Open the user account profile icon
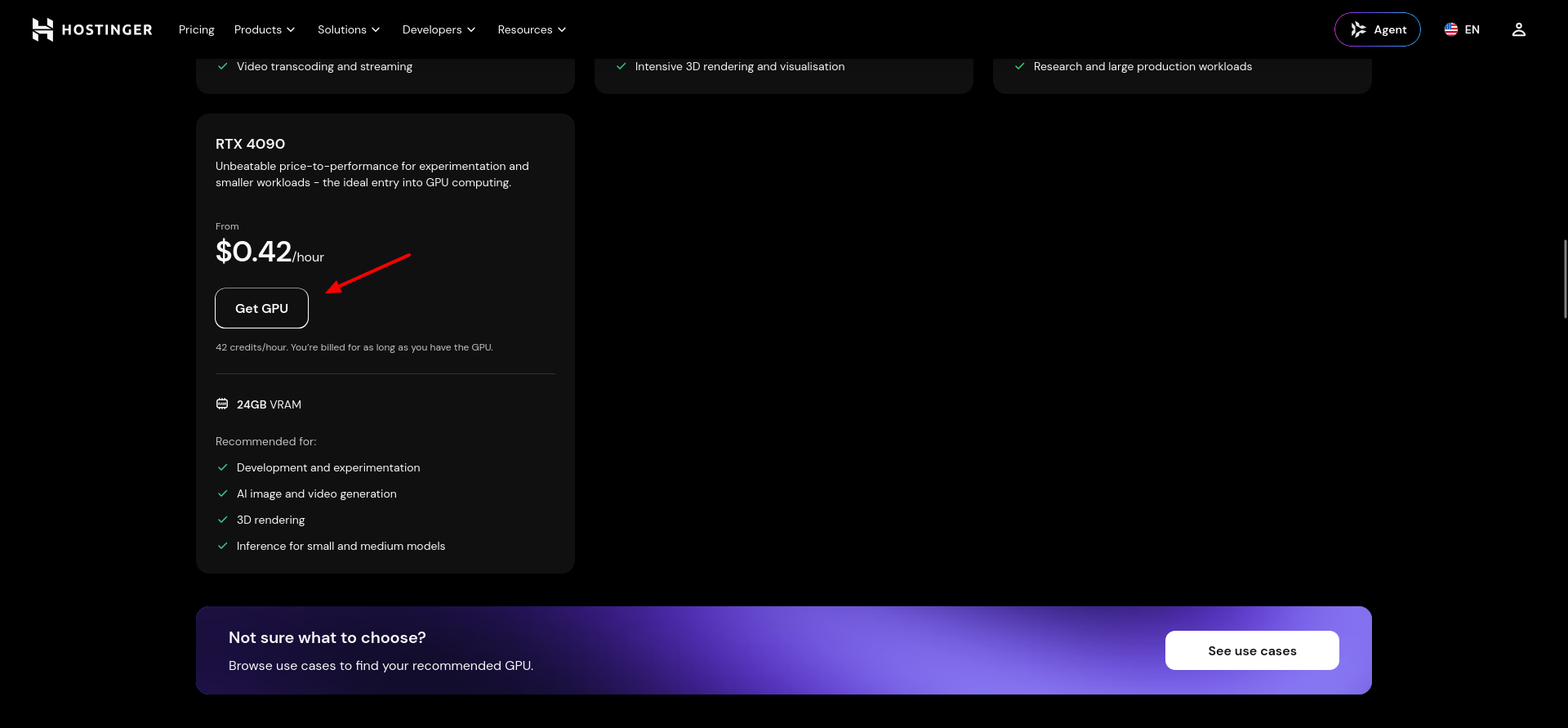 click(x=1518, y=29)
